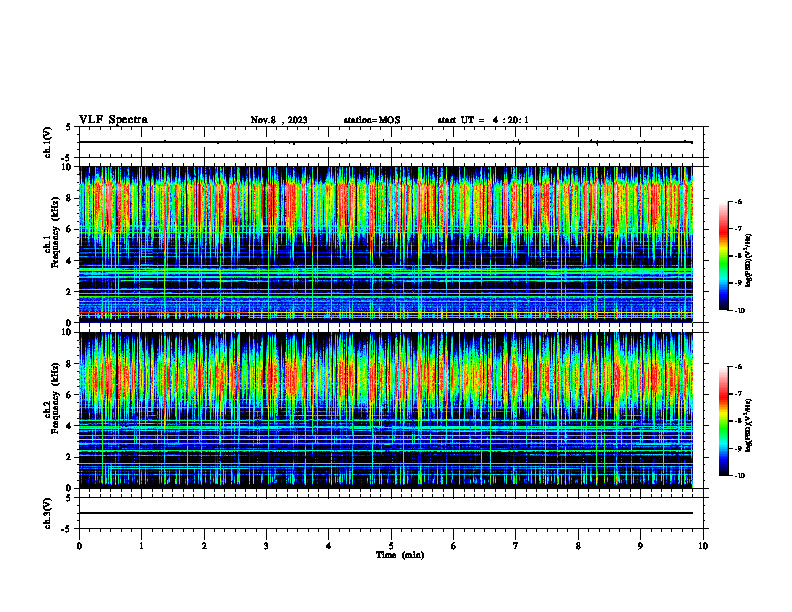Click the ch.2 colorbar log(PSD) unit label

pos(749,425)
